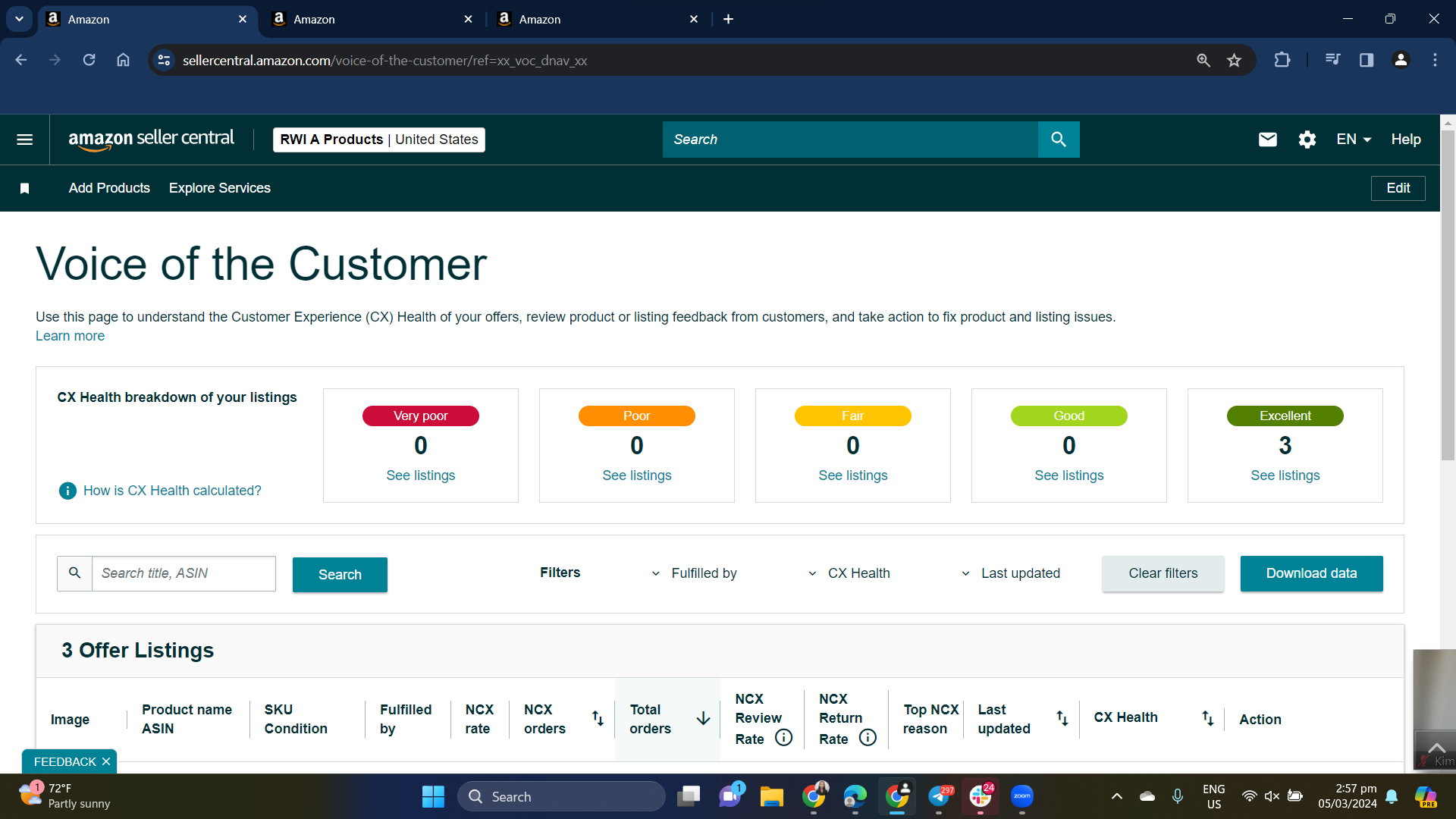Open the hamburger navigation menu
This screenshot has width=1456, height=819.
point(24,140)
